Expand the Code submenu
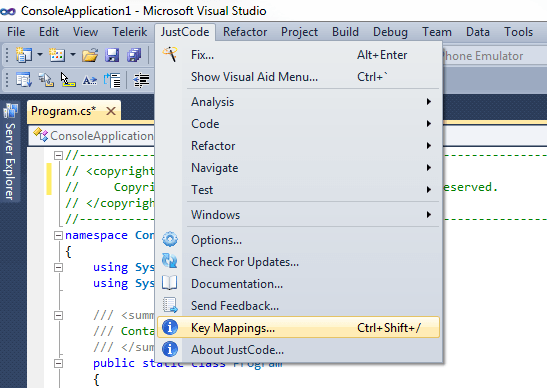 point(298,124)
